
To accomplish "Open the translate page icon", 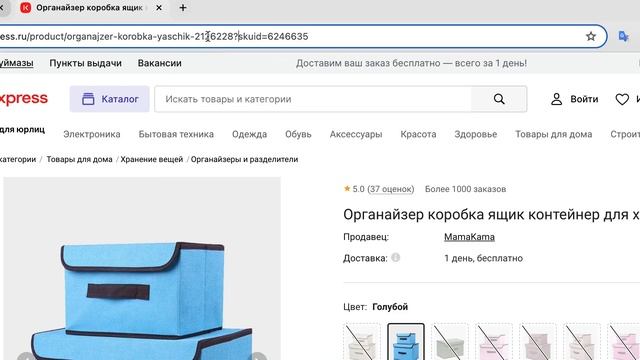I will click(x=623, y=36).
